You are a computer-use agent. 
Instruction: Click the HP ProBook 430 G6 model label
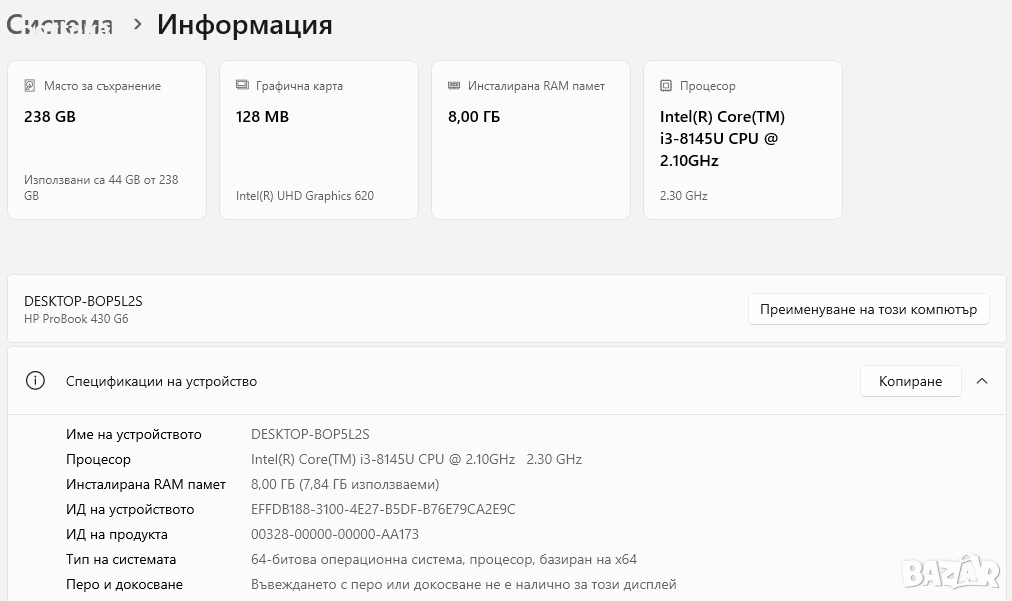[x=76, y=319]
